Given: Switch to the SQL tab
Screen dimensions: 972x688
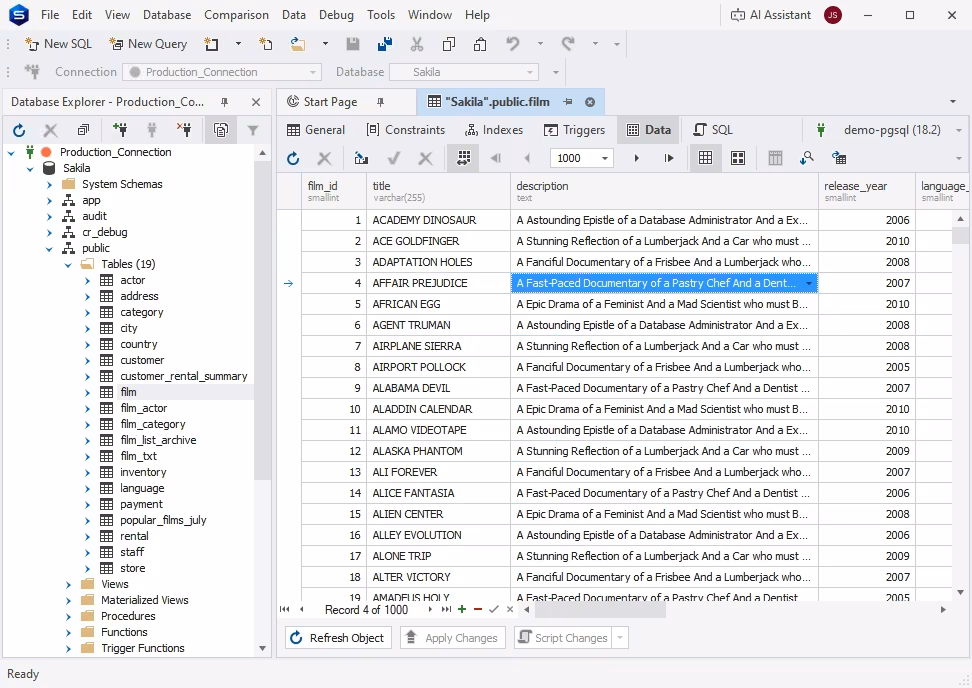Looking at the screenshot, I should pos(713,130).
